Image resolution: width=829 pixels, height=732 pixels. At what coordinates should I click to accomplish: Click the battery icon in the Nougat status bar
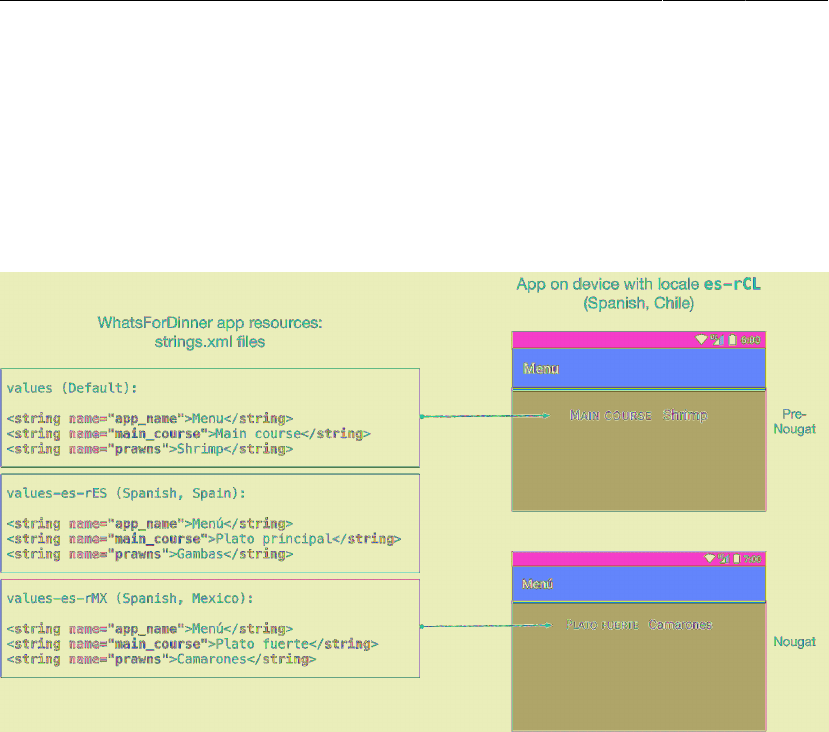tap(736, 559)
